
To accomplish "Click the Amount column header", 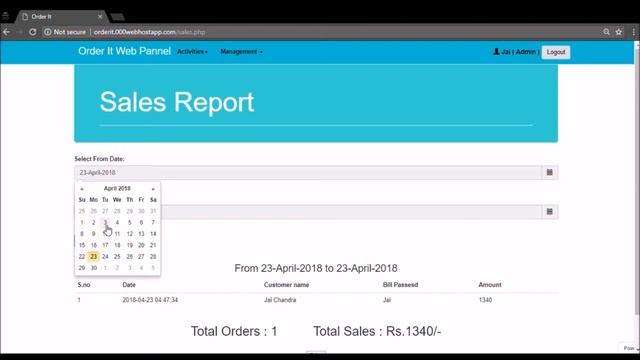I will pos(490,285).
